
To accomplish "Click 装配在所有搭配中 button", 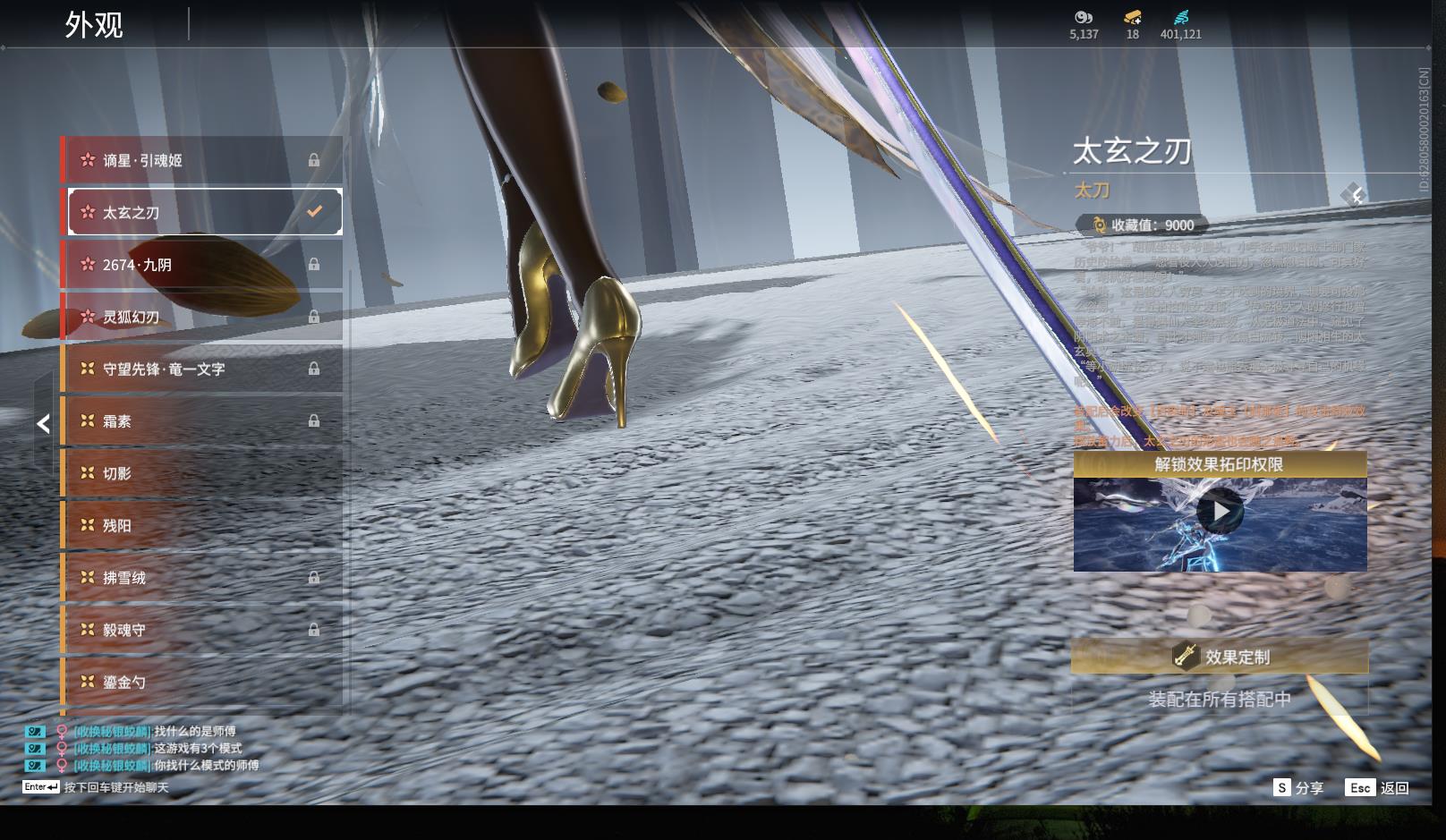I will (1219, 700).
